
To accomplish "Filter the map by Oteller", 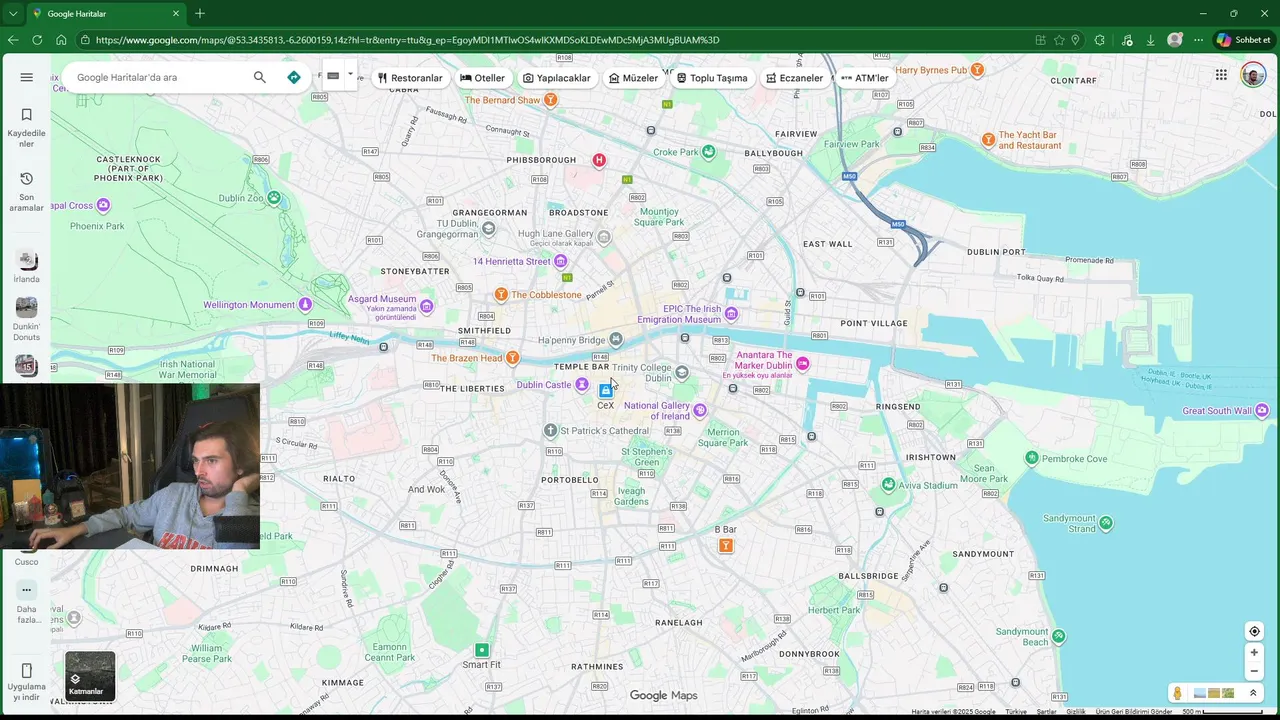I will 482,78.
